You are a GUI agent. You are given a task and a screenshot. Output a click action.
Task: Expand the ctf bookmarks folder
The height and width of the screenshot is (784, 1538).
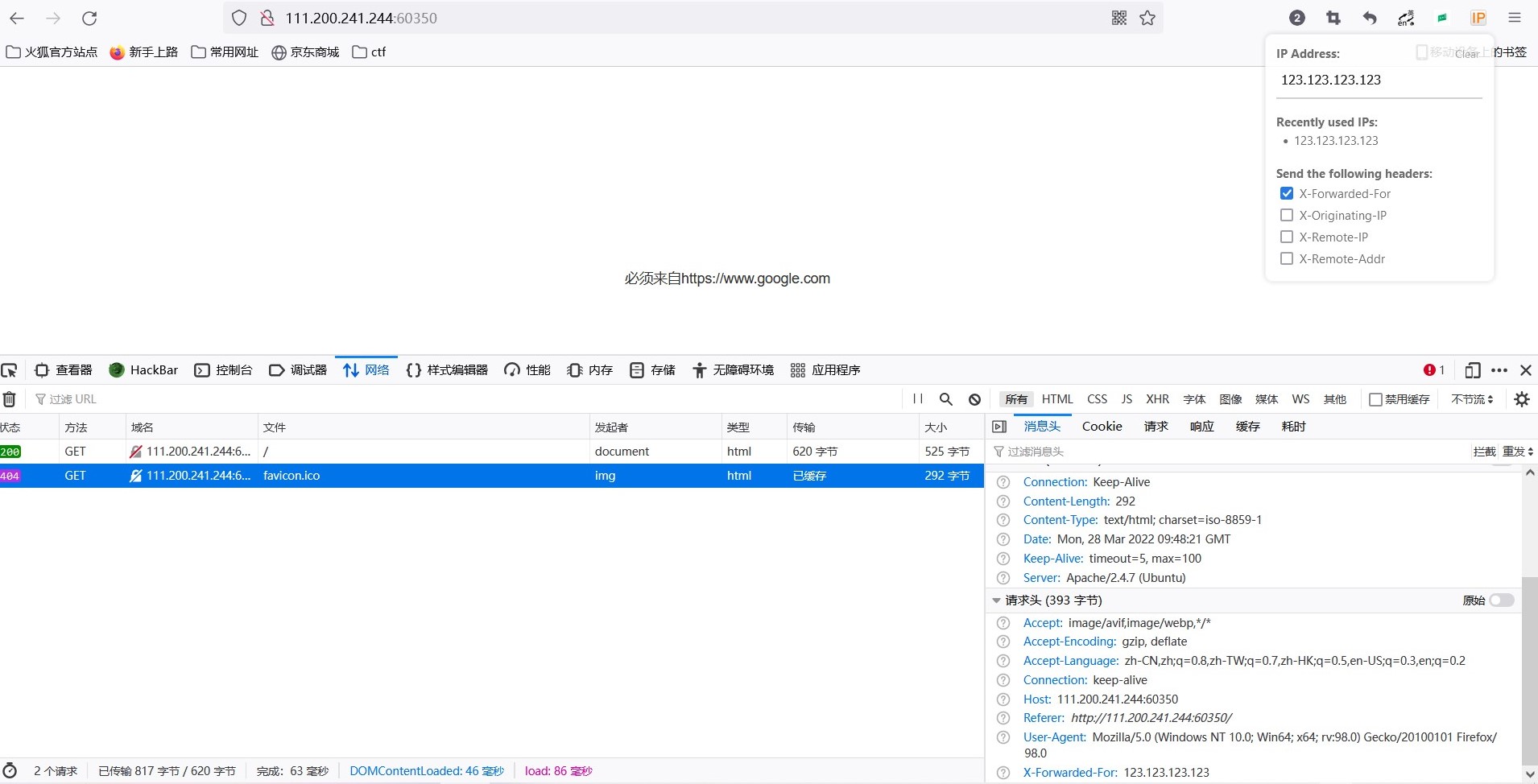[x=369, y=52]
